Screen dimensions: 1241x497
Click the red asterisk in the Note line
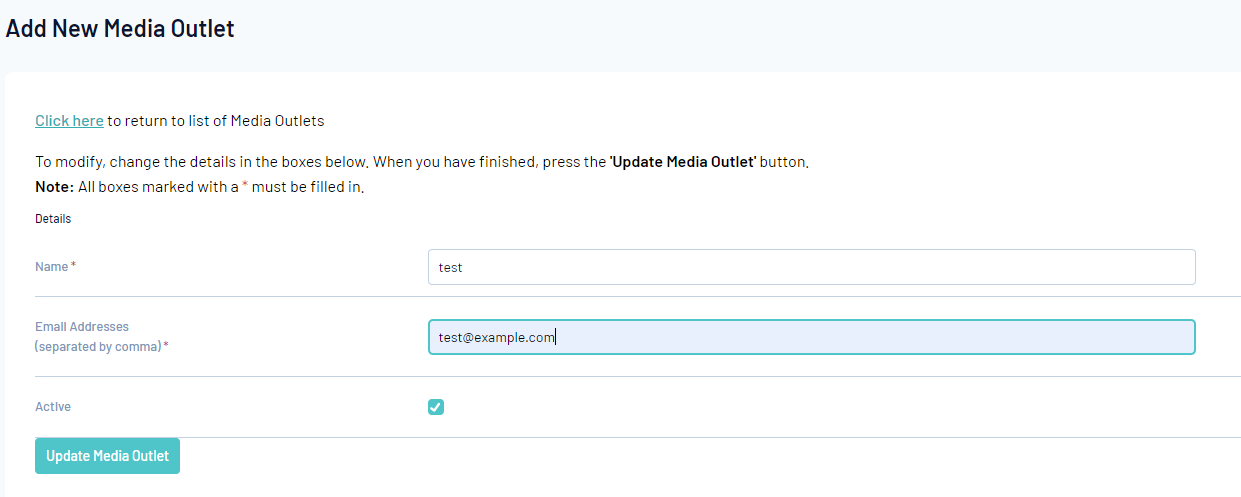(245, 186)
